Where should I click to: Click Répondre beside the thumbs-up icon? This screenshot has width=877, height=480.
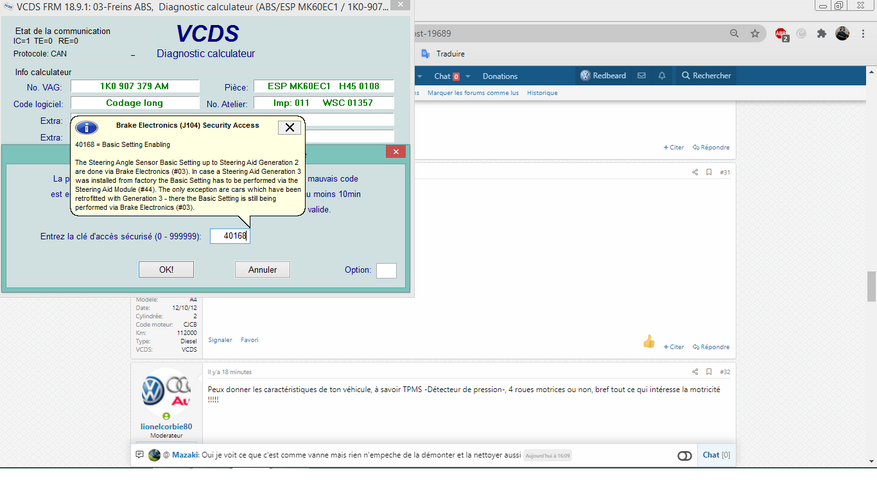coord(711,347)
